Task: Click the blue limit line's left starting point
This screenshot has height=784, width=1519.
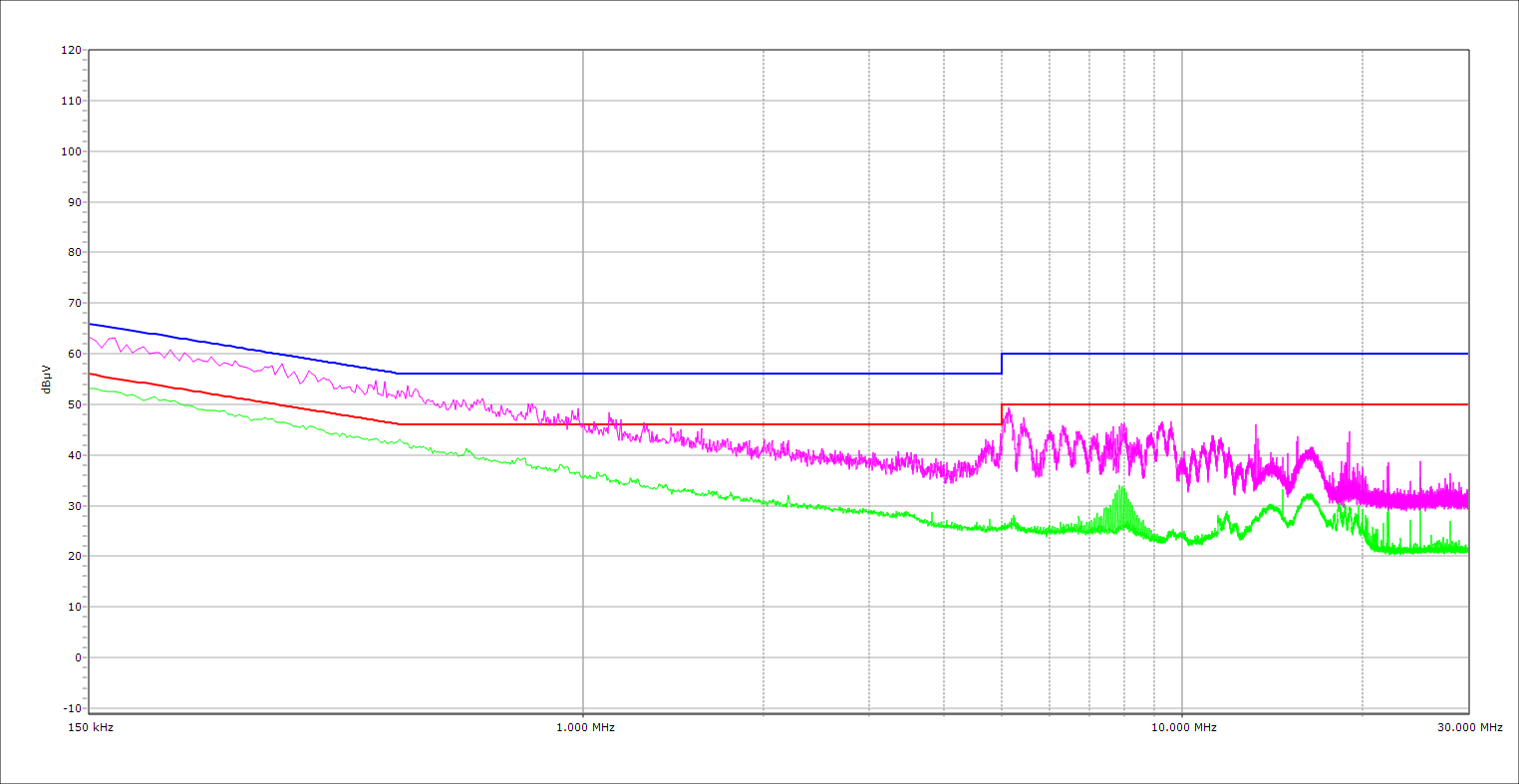Action: (x=90, y=324)
